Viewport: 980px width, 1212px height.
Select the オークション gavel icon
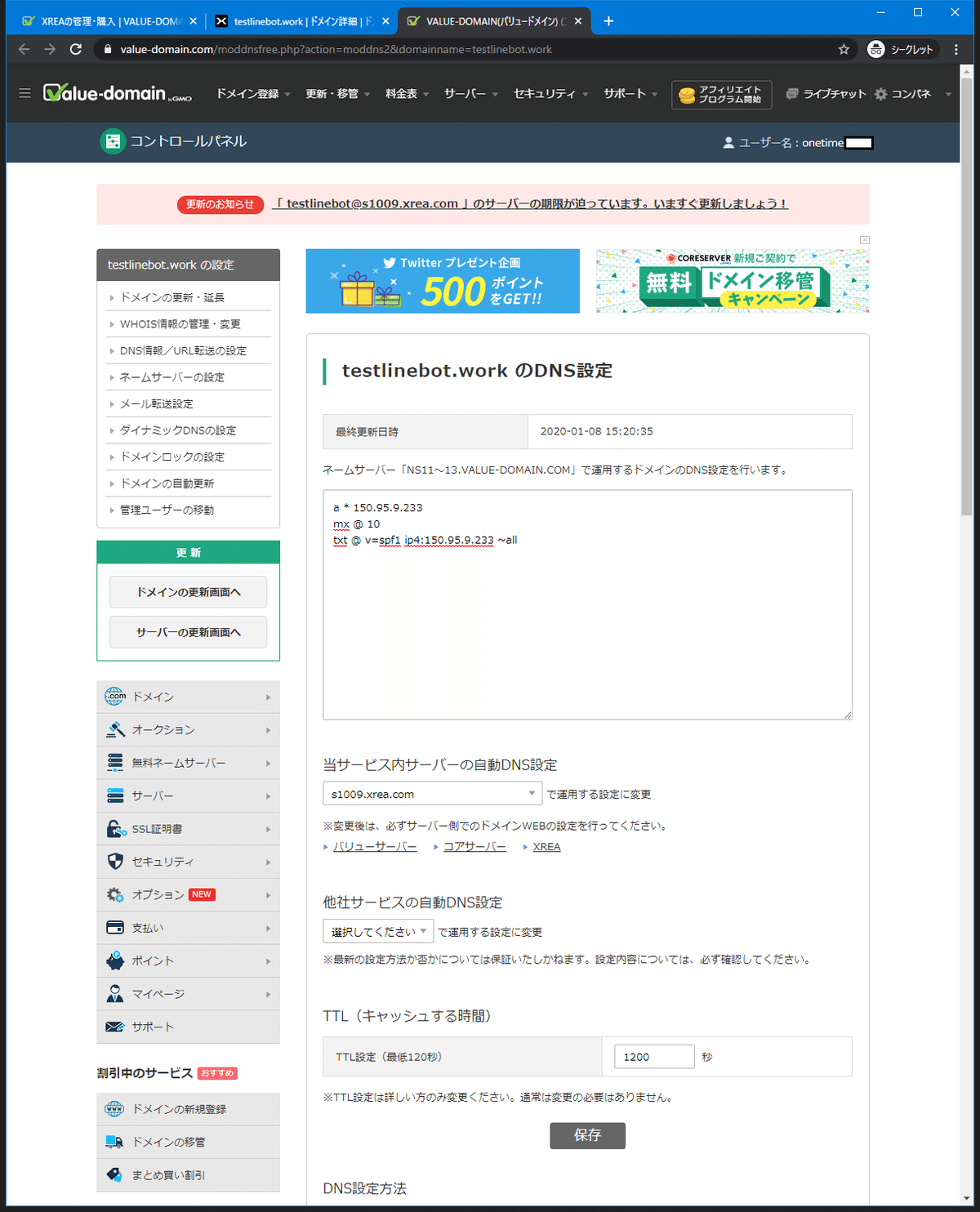[x=114, y=729]
